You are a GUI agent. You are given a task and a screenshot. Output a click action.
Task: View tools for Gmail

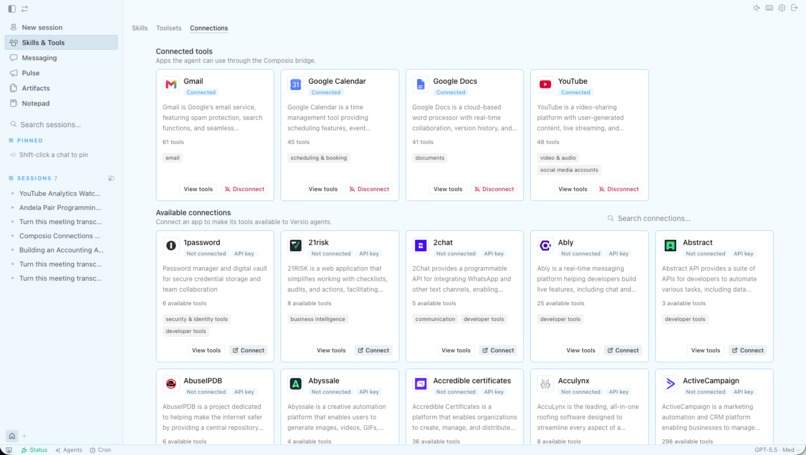click(198, 189)
